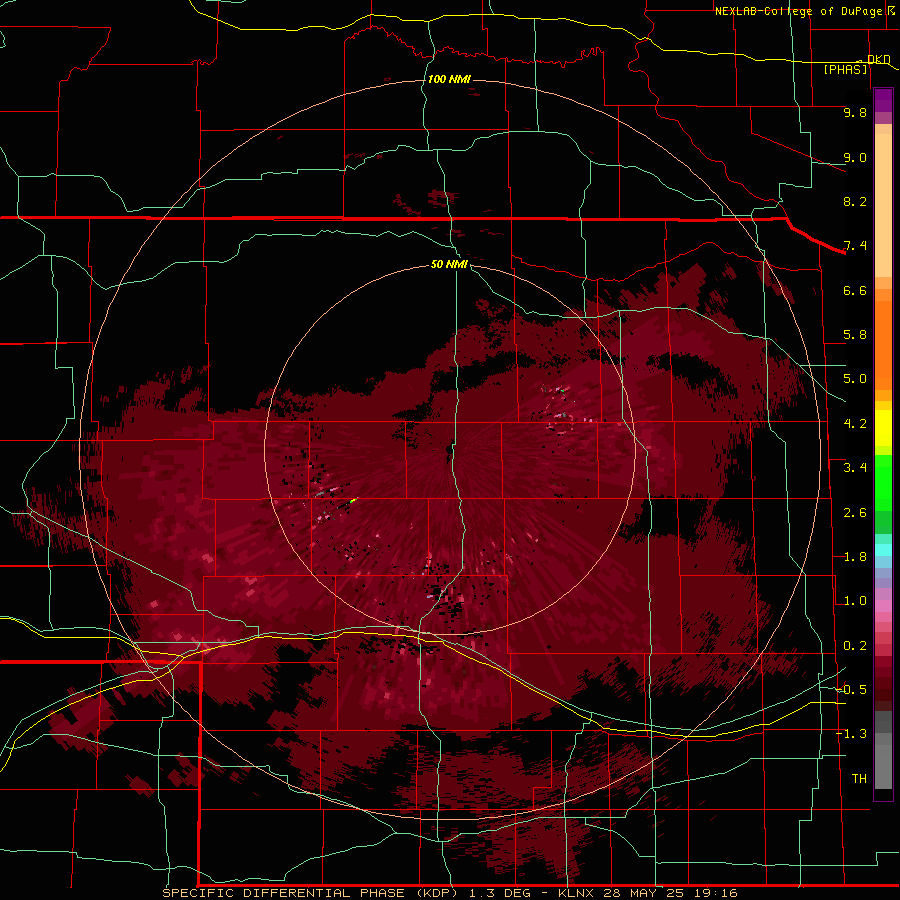Click the TH threshold label on the legend
This screenshot has width=900, height=900.
[x=859, y=779]
